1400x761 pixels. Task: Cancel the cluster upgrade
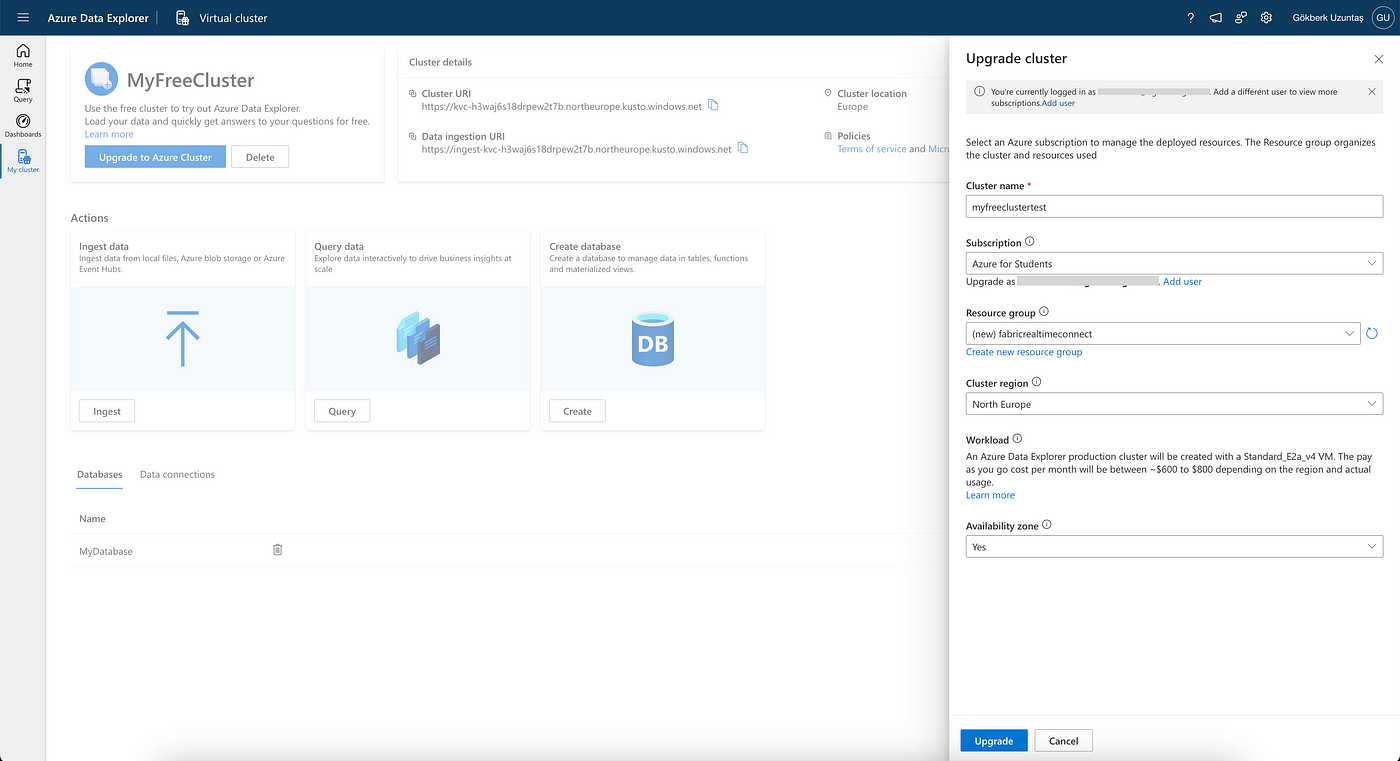point(1064,741)
